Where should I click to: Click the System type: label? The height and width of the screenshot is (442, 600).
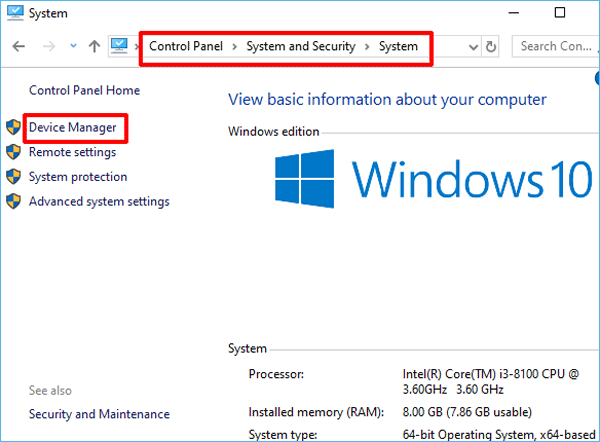[283, 435]
